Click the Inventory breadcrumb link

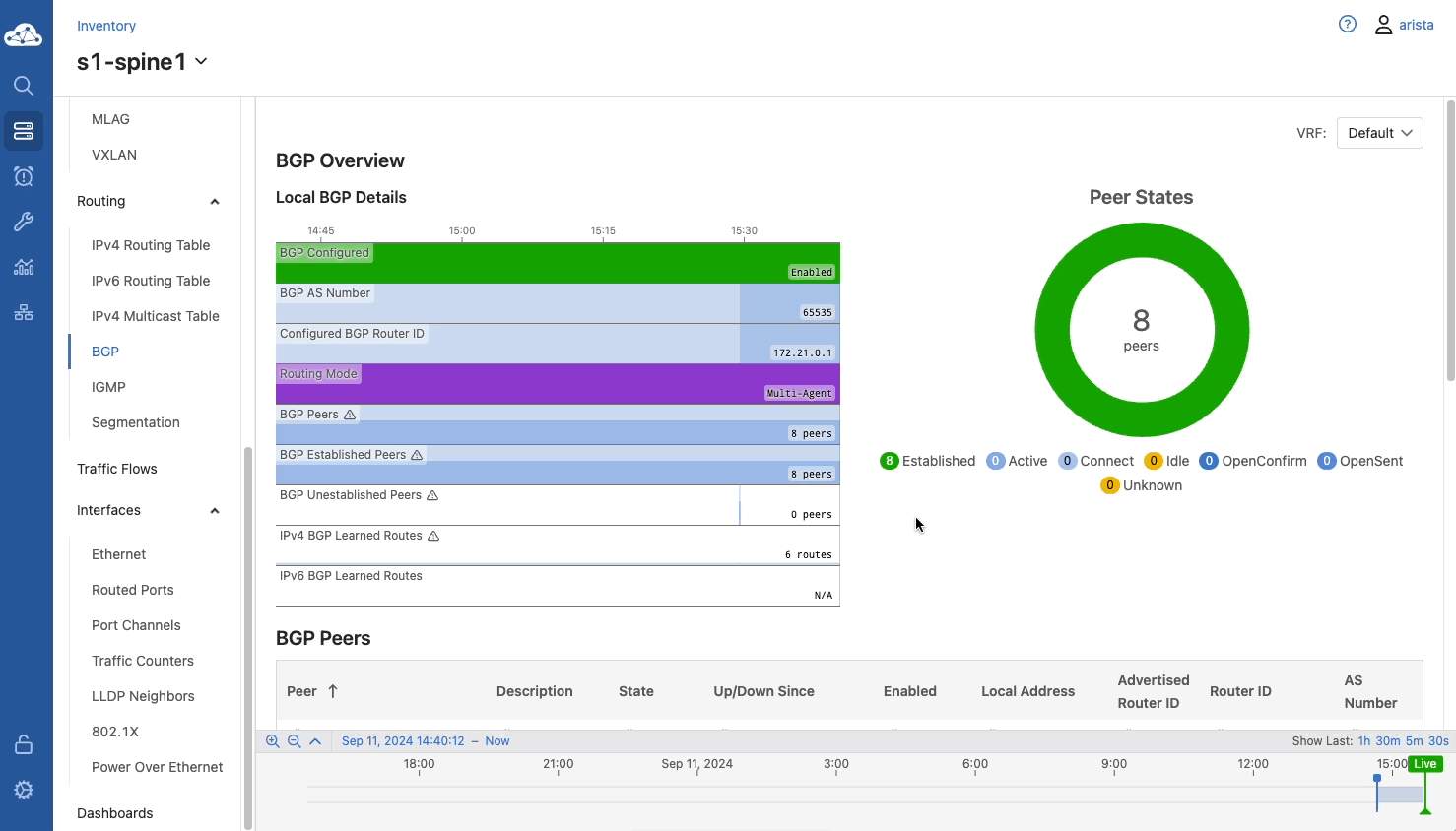click(106, 26)
